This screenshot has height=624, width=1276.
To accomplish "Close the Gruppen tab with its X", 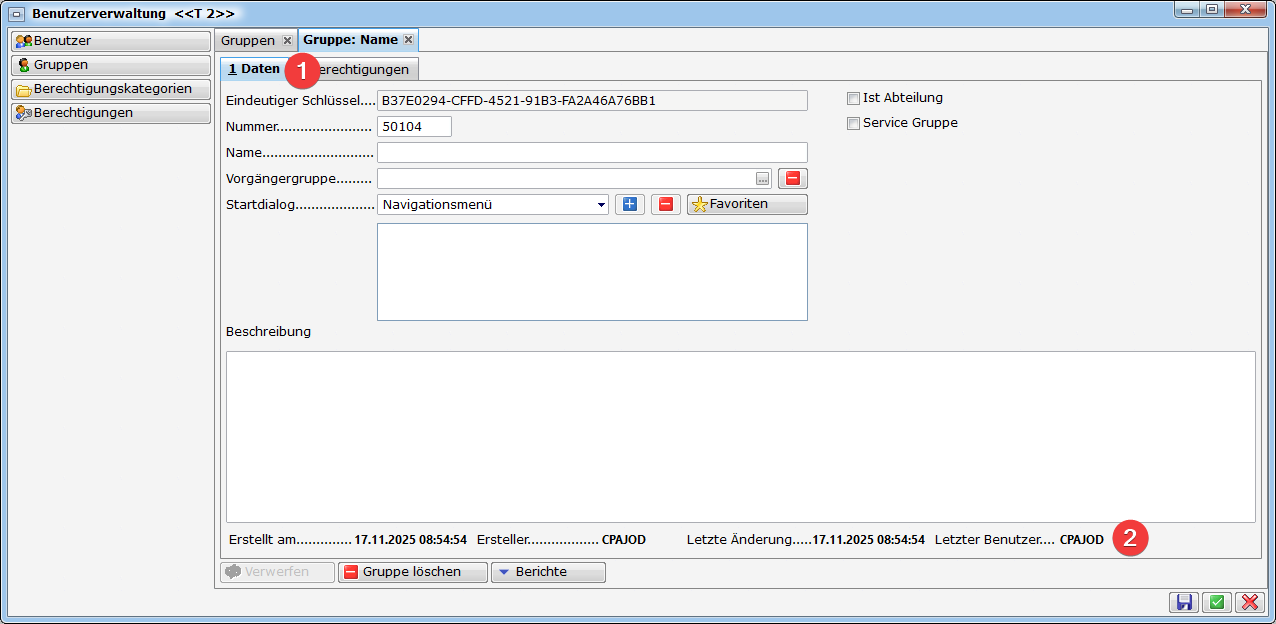I will (287, 40).
